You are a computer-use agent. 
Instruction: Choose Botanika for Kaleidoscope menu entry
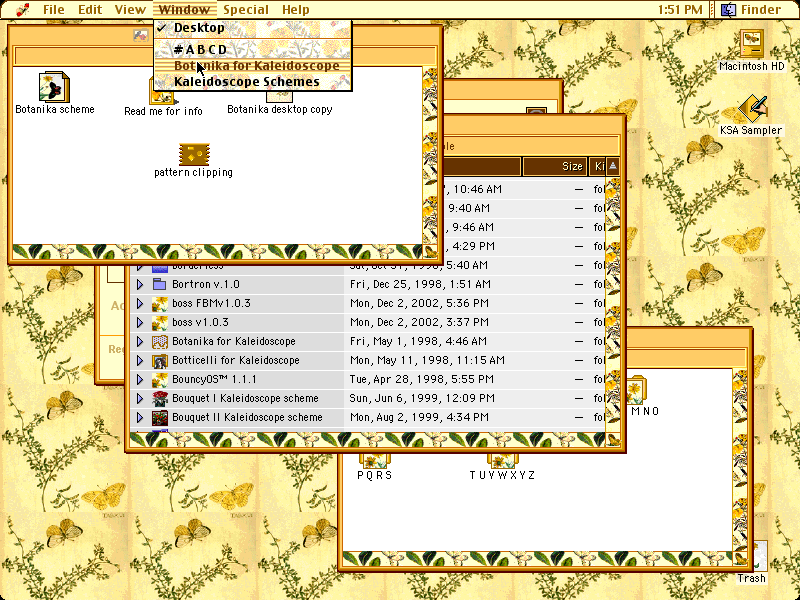253,66
